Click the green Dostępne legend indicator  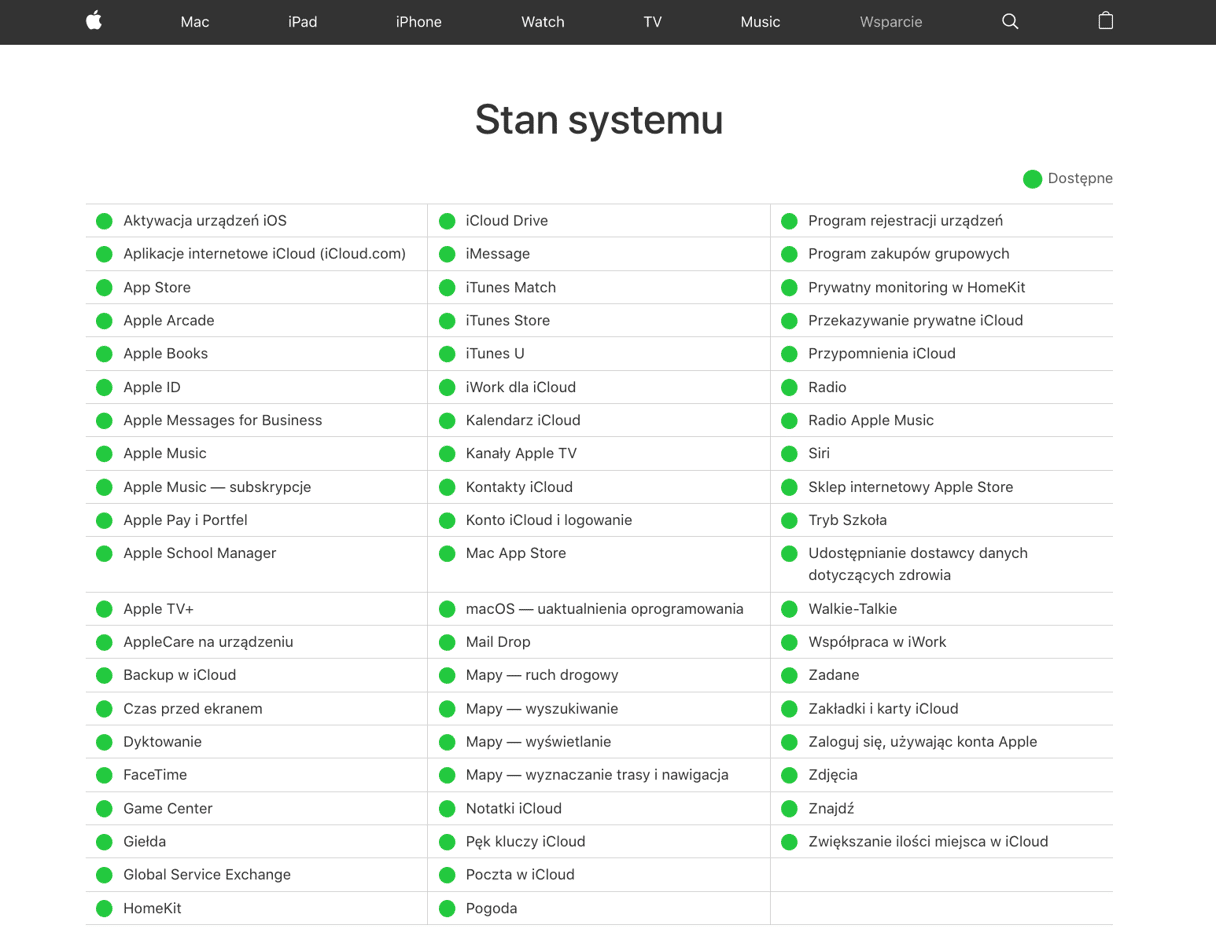click(x=1032, y=179)
